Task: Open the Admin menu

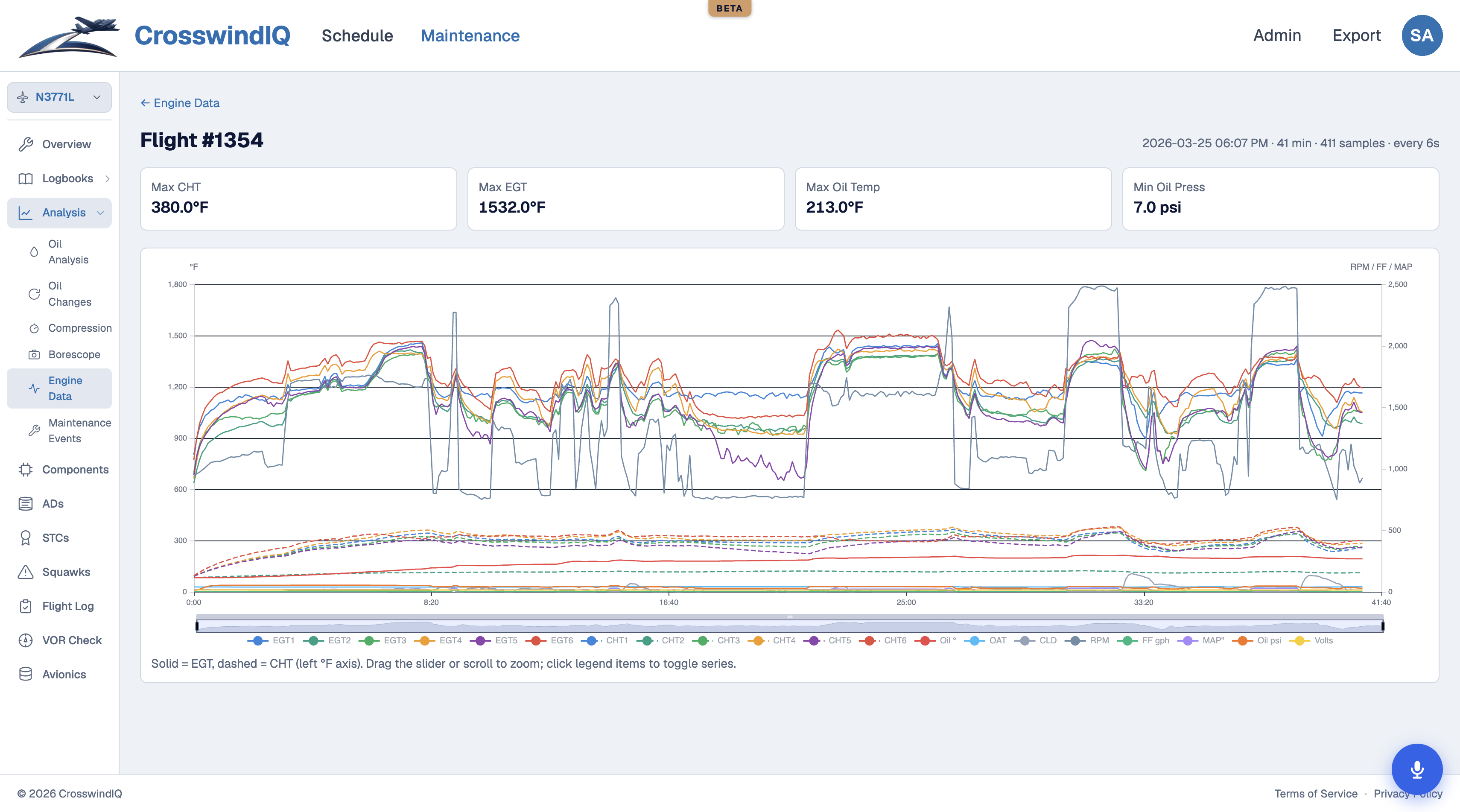Action: pos(1277,35)
